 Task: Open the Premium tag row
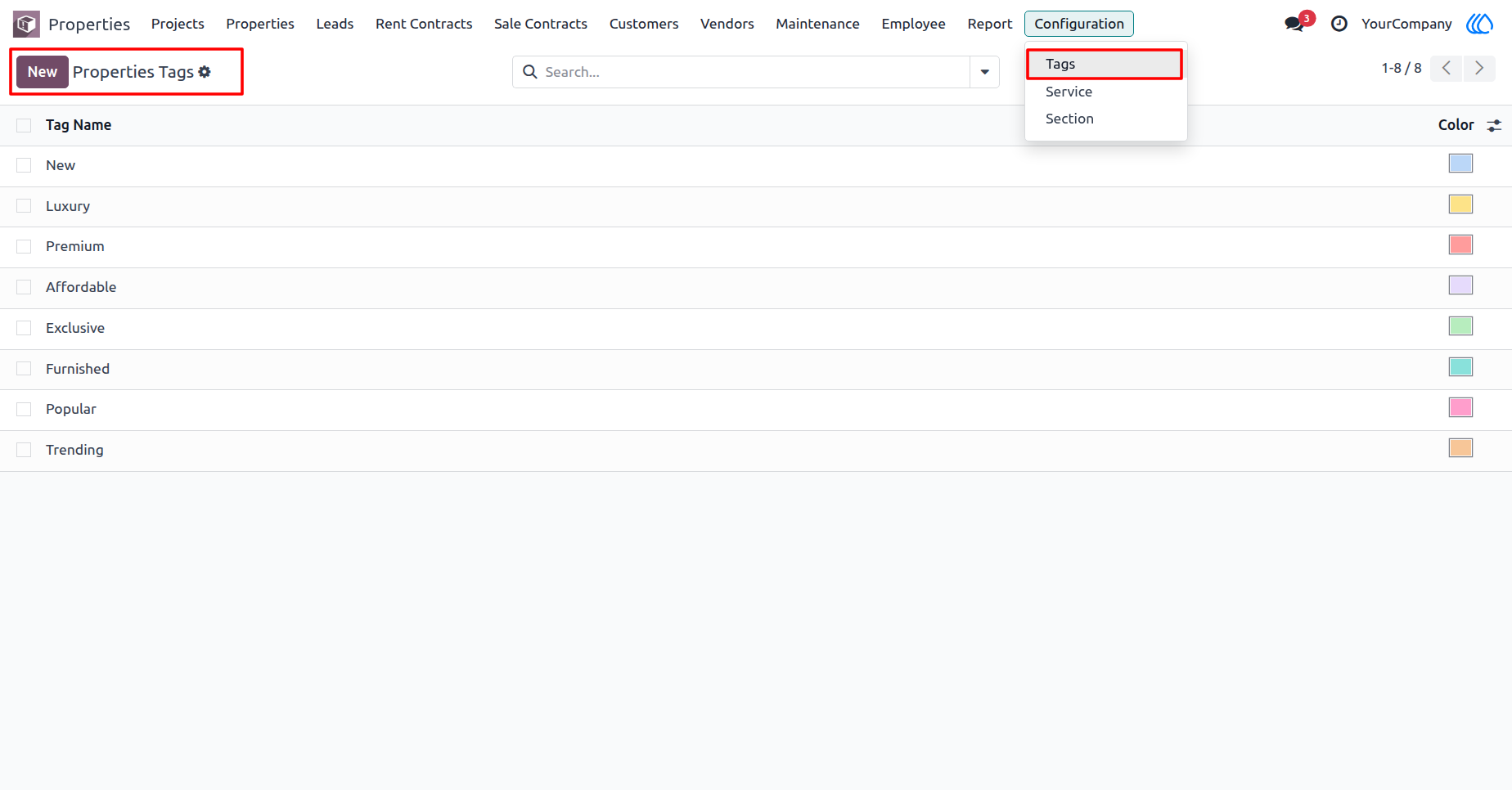click(x=756, y=247)
